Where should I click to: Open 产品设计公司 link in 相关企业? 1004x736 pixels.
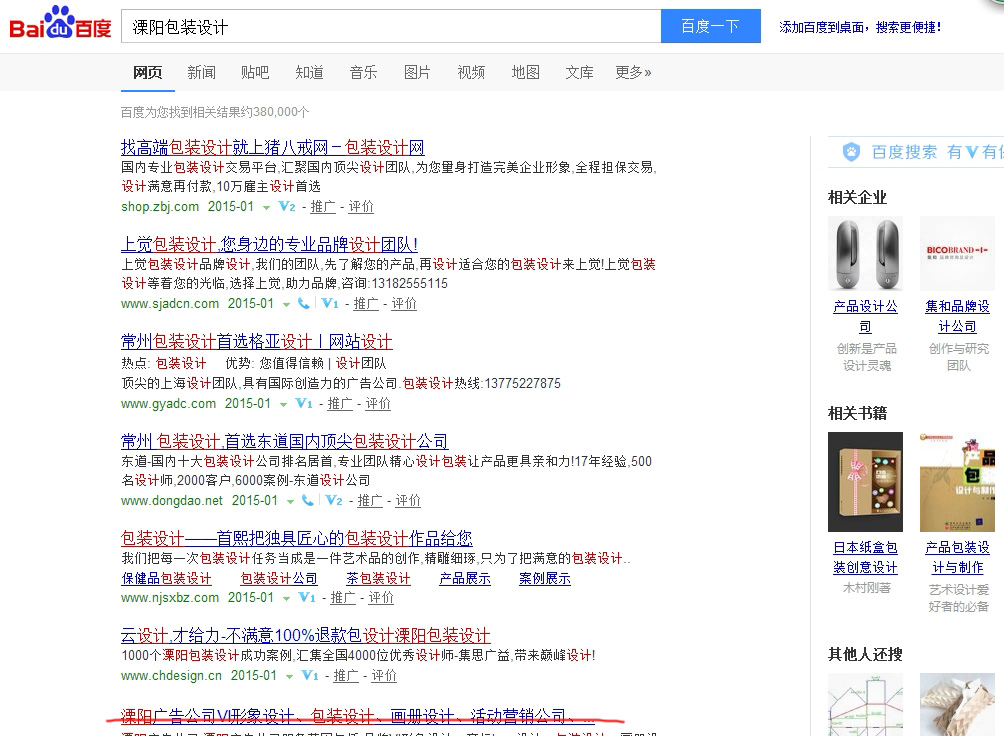(x=865, y=316)
